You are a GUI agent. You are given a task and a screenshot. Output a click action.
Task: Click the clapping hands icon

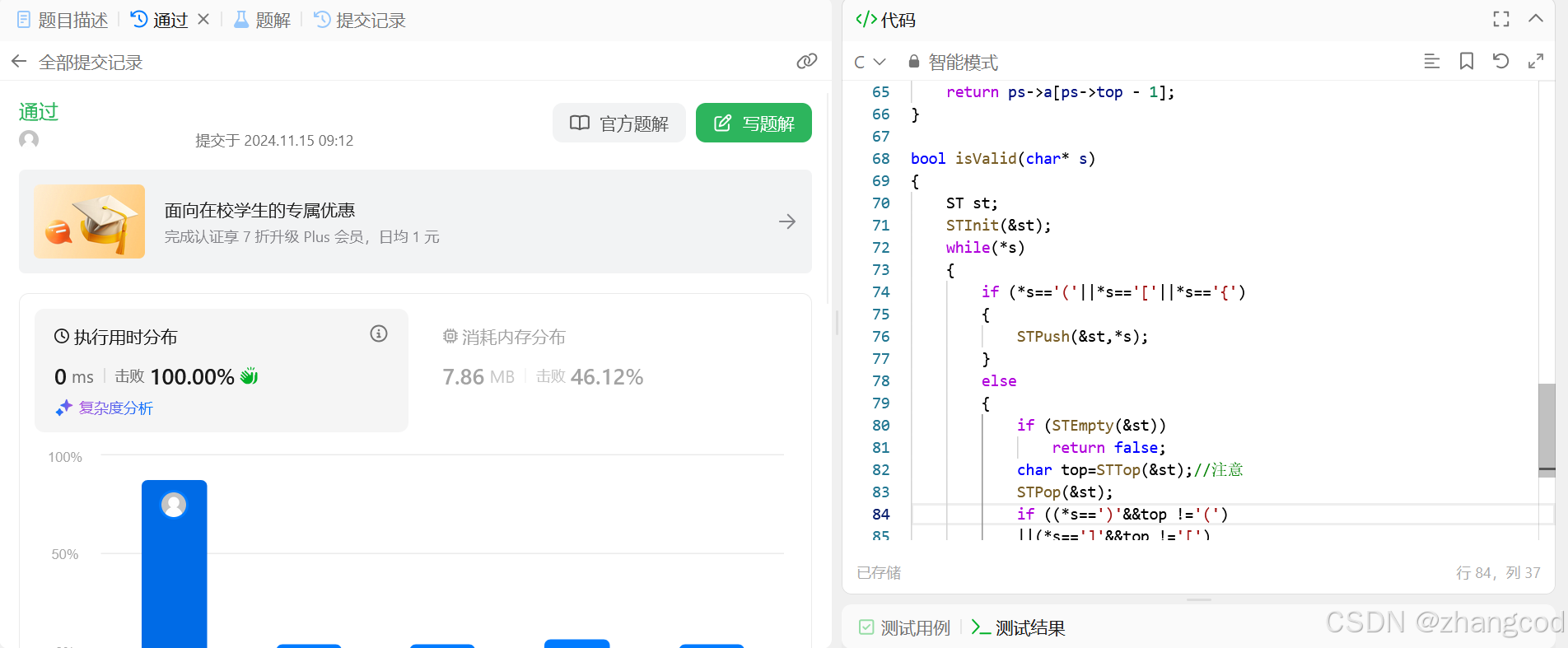click(249, 376)
